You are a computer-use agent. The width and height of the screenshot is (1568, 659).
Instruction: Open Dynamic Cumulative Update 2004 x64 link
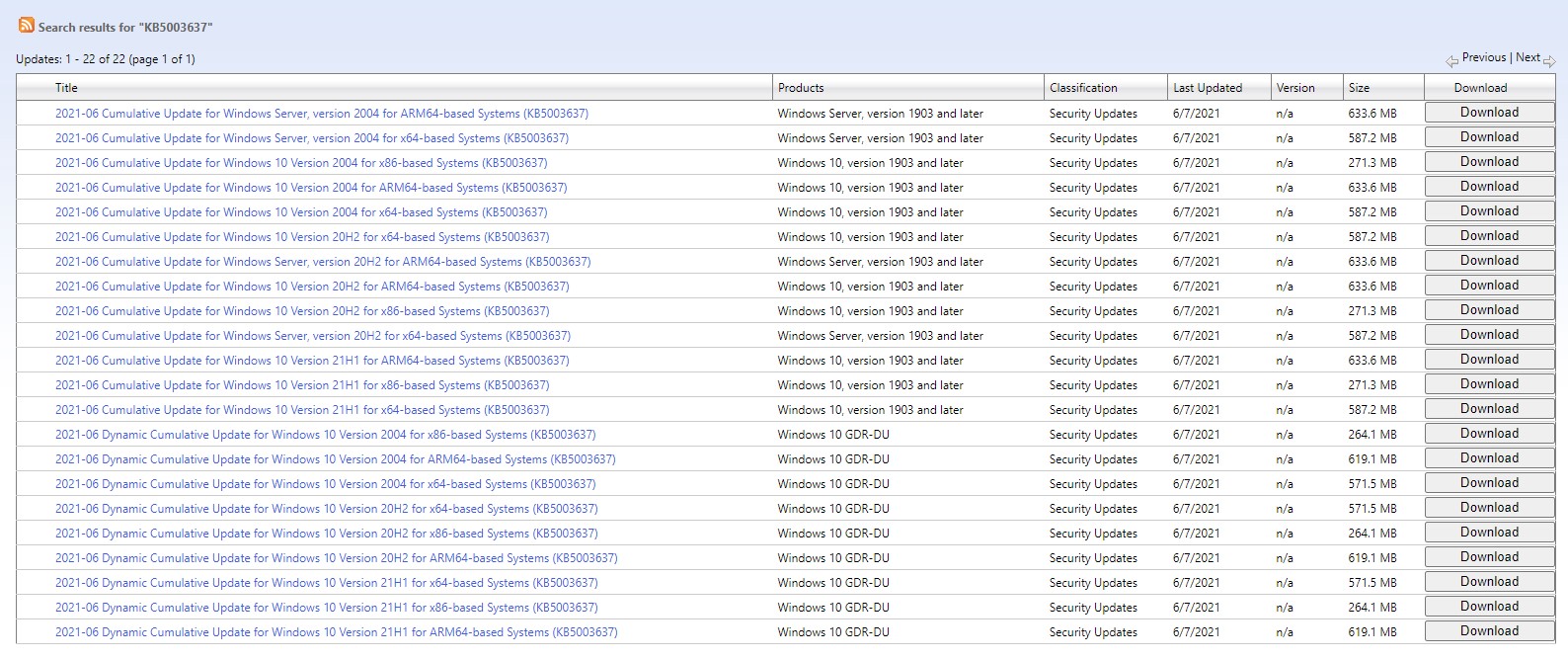point(326,484)
